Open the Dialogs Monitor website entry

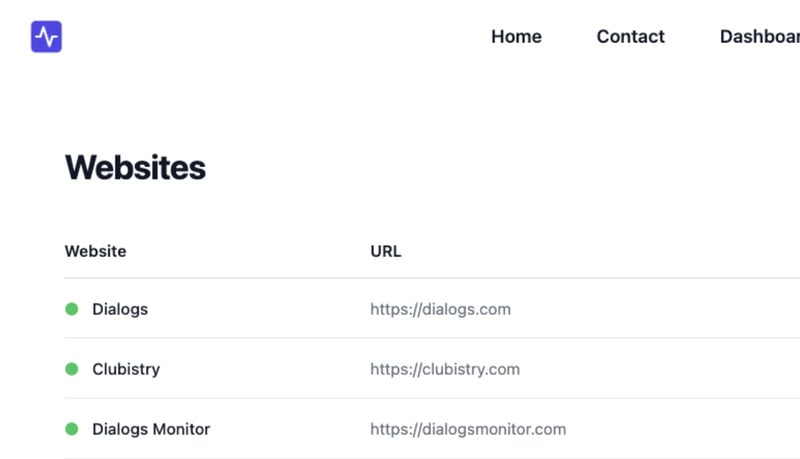pos(151,429)
